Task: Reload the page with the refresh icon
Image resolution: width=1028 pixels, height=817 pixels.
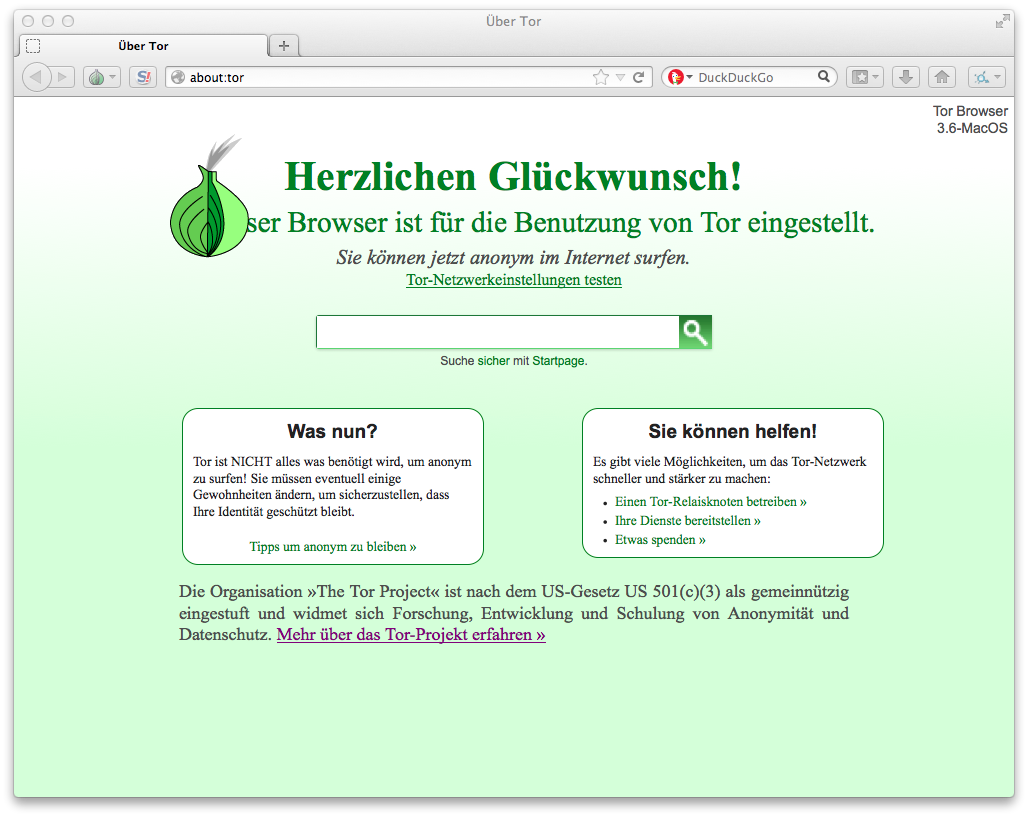Action: pyautogui.click(x=638, y=77)
